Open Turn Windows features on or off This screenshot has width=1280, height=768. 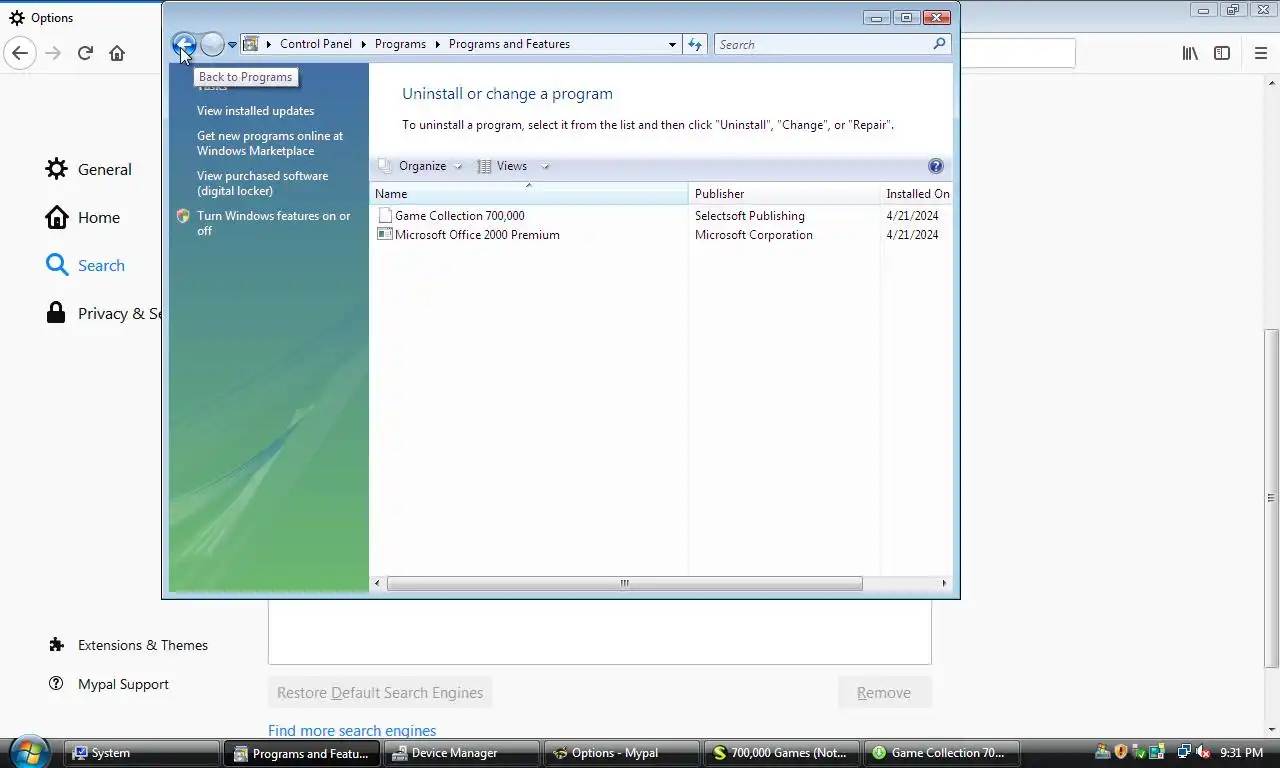(x=274, y=223)
